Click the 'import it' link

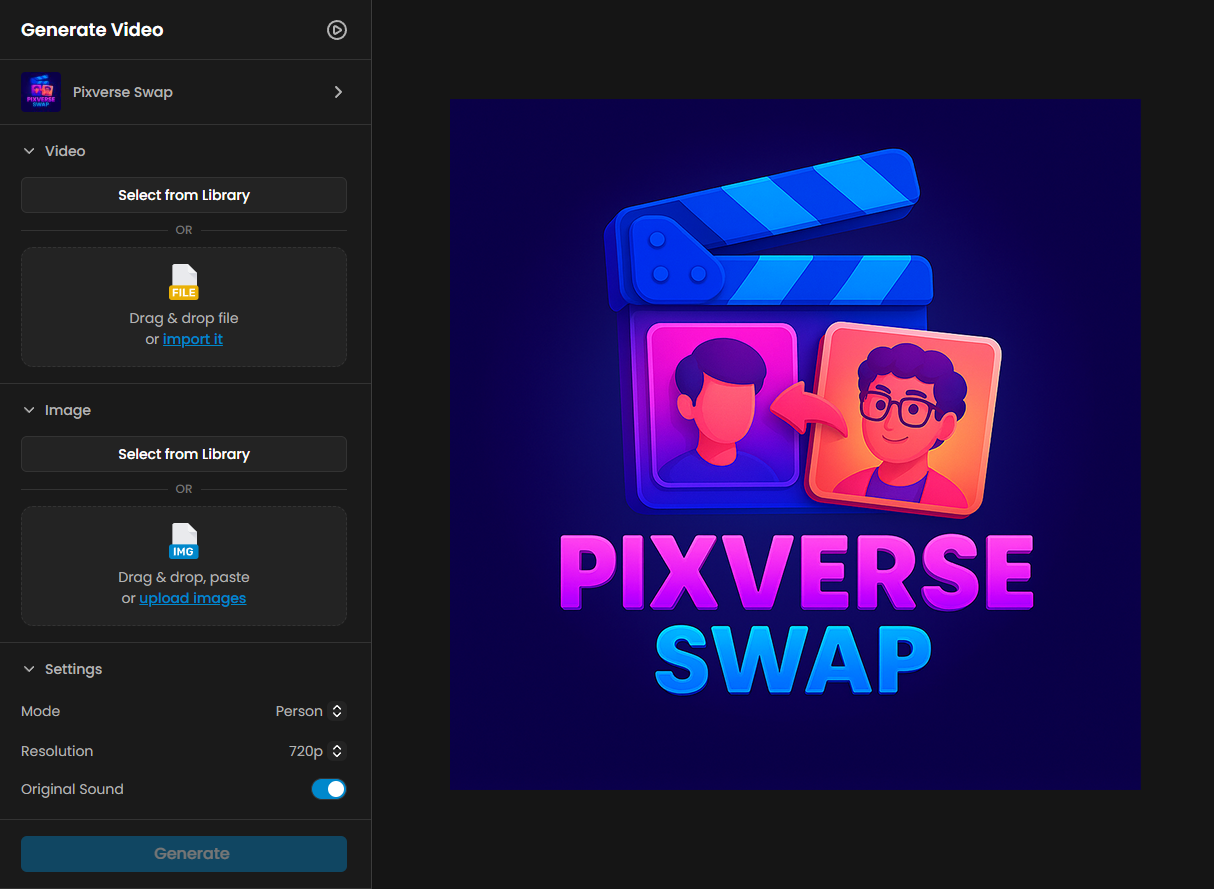point(193,339)
